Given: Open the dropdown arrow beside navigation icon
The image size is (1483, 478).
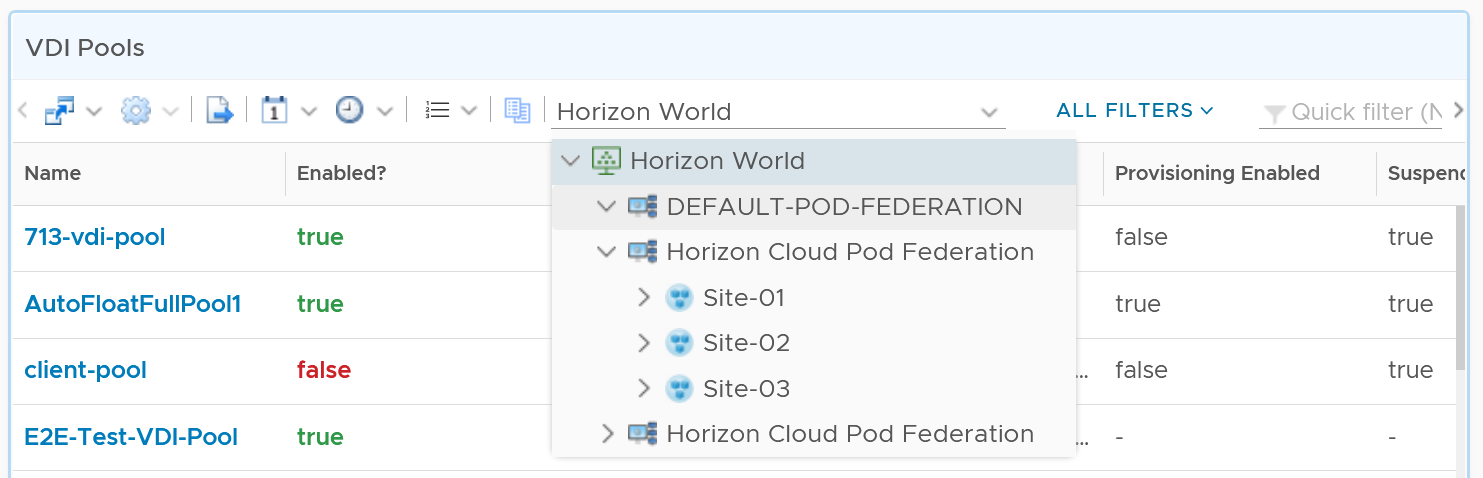Looking at the screenshot, I should [95, 111].
